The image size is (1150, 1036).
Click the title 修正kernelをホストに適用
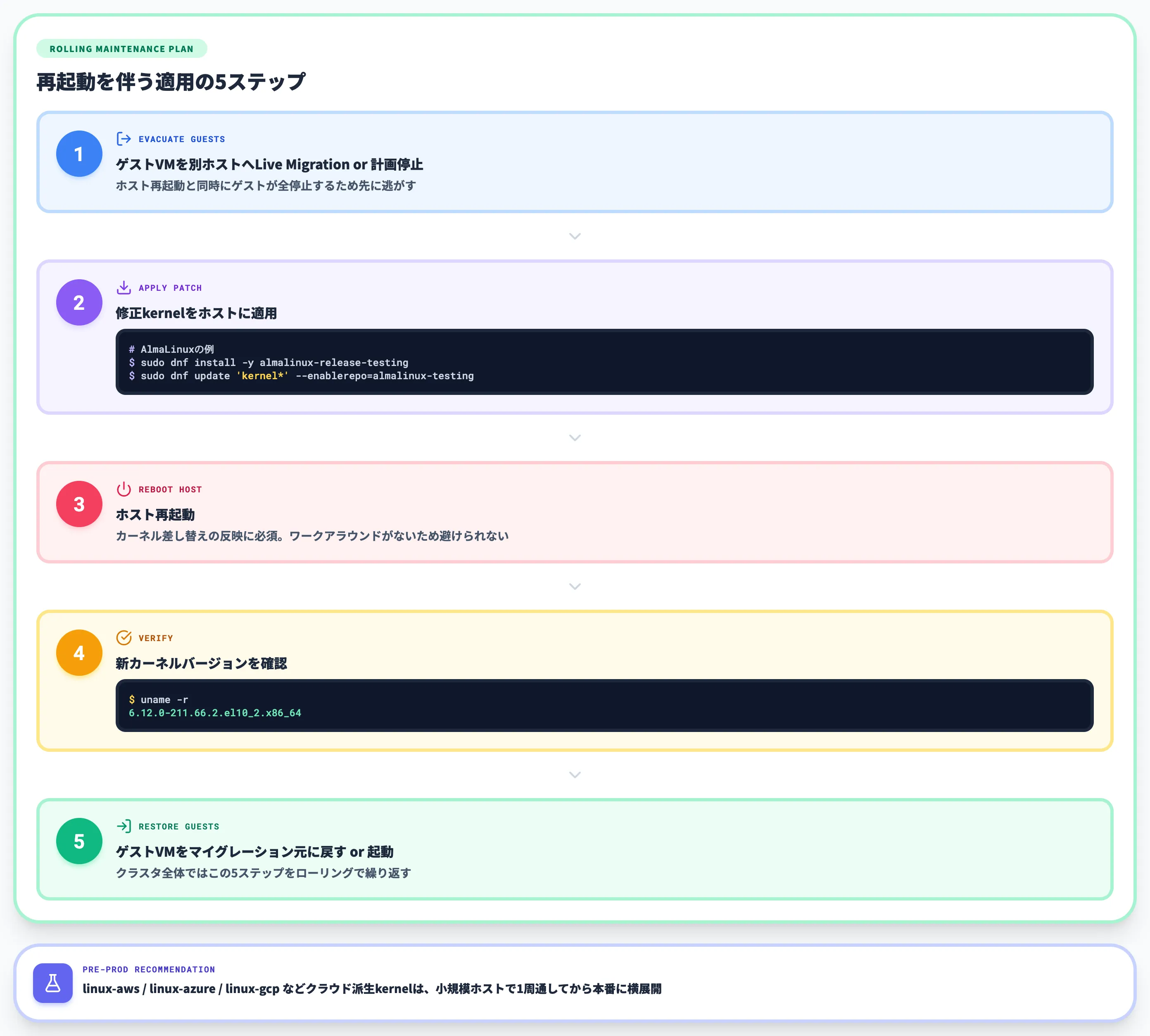[196, 313]
